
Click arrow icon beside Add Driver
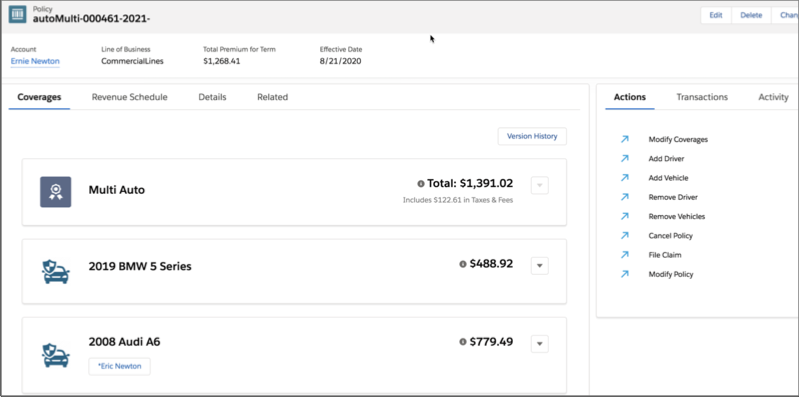[625, 158]
